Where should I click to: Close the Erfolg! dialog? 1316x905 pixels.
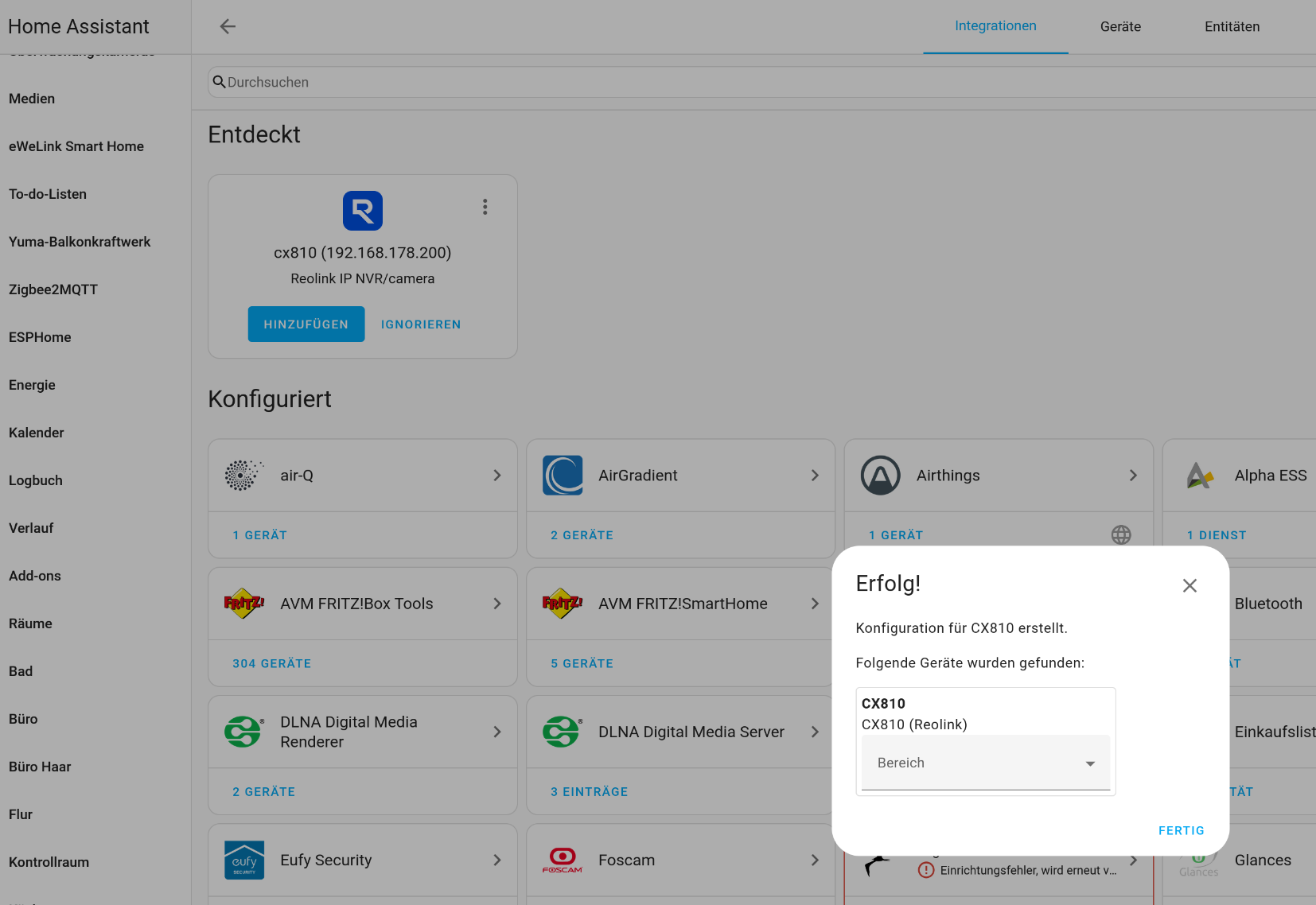tap(1189, 585)
